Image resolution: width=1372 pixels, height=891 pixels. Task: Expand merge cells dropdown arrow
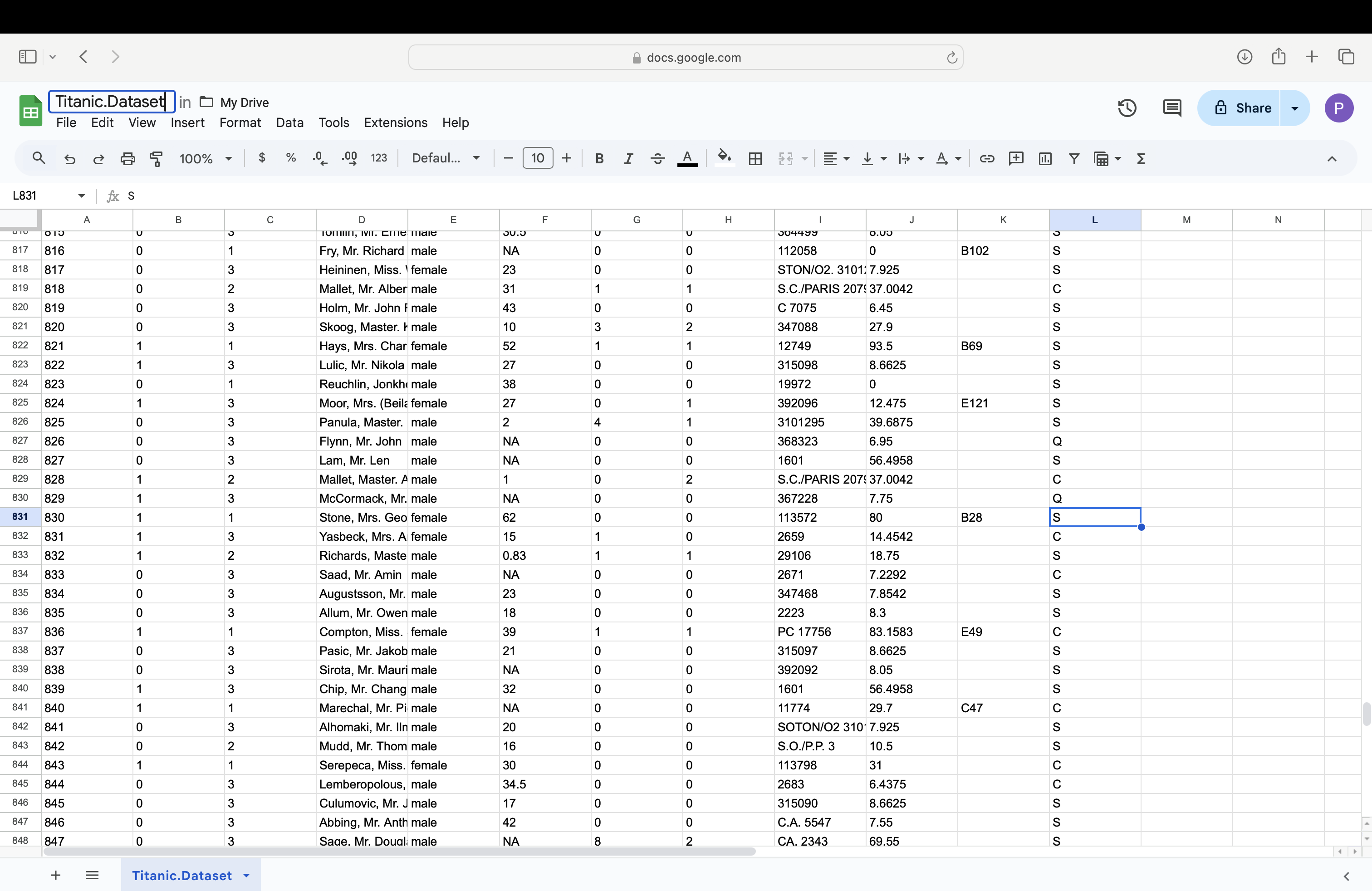pos(805,158)
